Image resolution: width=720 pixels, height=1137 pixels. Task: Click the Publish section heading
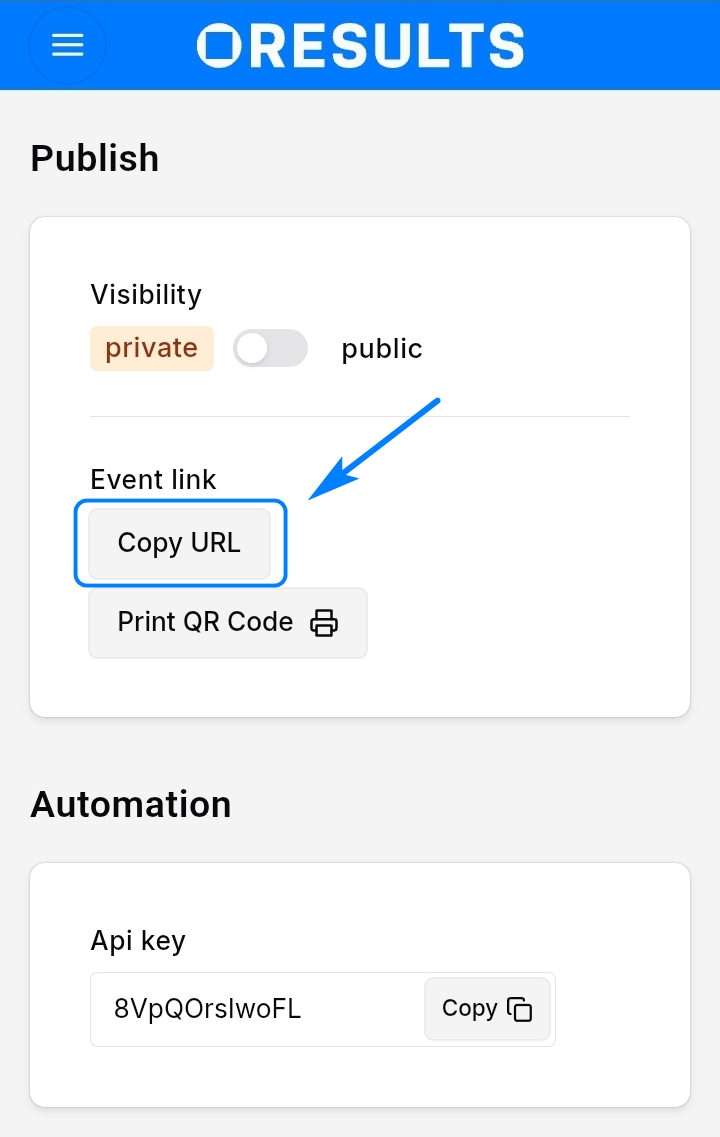pyautogui.click(x=95, y=158)
